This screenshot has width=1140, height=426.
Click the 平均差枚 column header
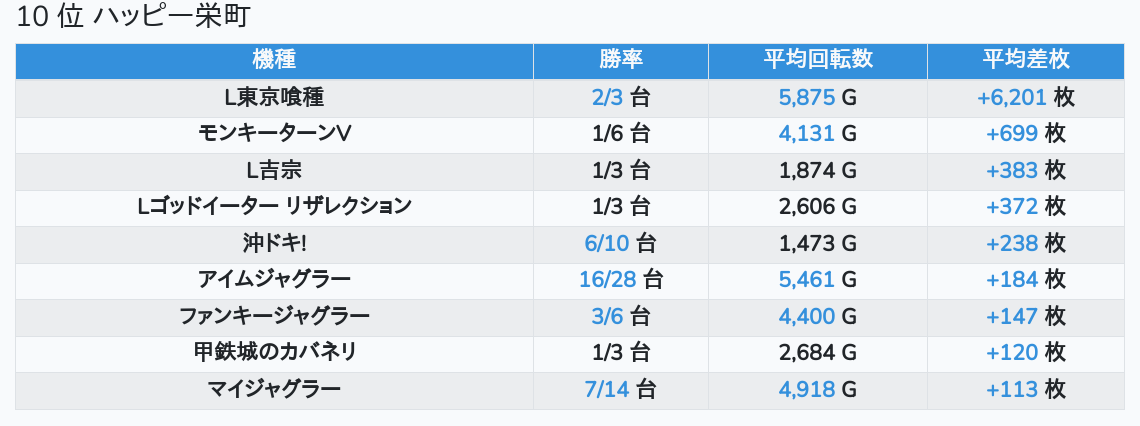point(1026,61)
